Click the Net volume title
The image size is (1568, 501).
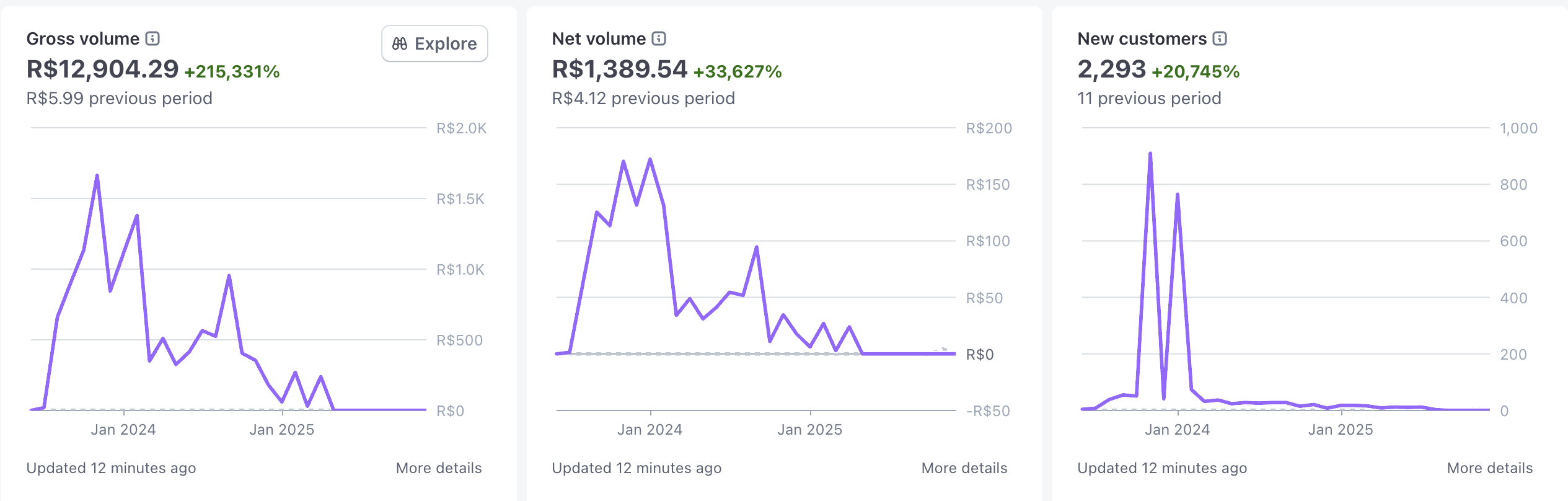(599, 38)
